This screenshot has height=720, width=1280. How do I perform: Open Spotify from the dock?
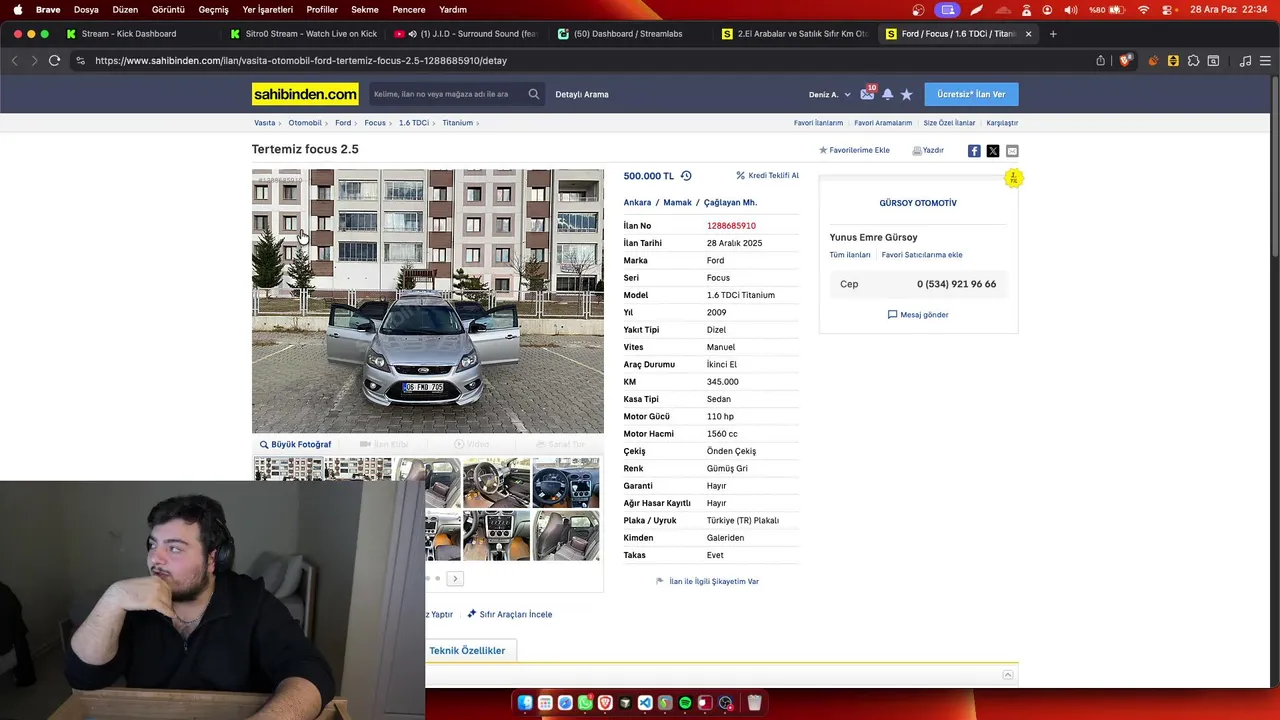point(685,703)
